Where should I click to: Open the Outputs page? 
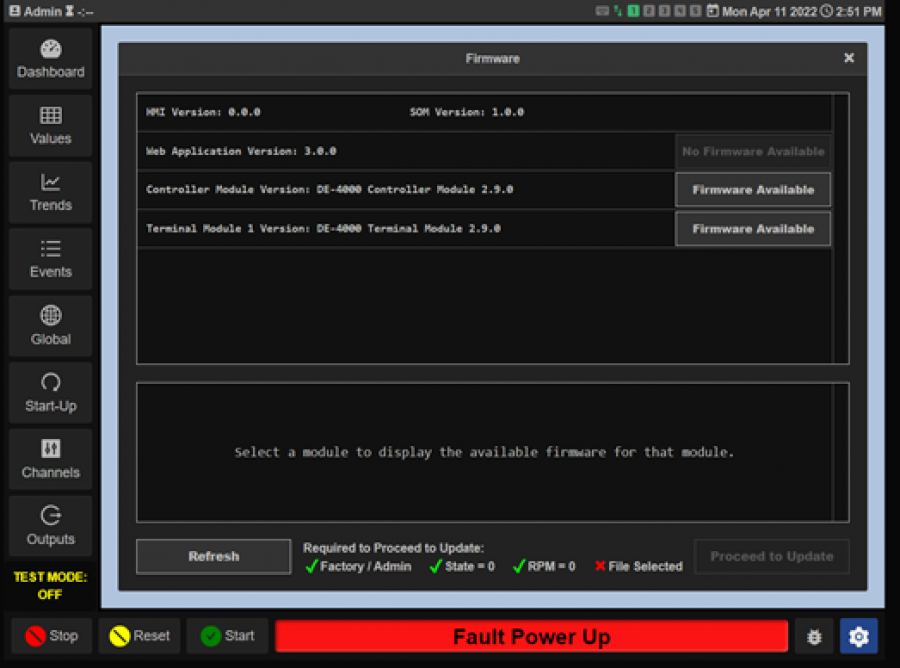(x=50, y=526)
